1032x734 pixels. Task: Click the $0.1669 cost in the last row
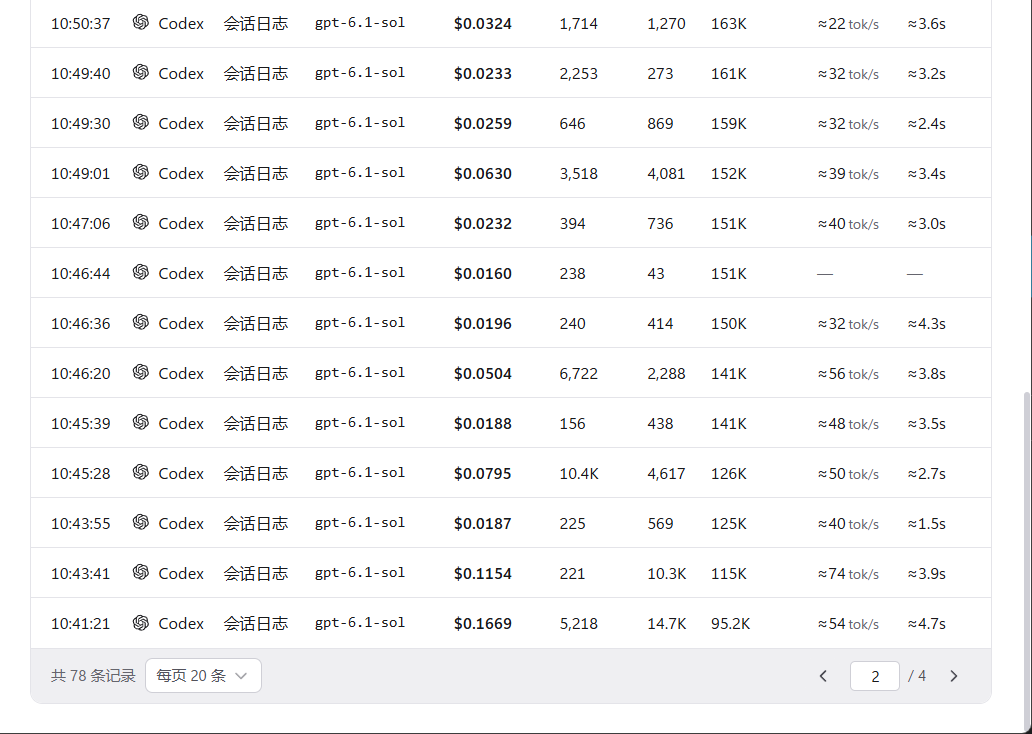tap(482, 623)
